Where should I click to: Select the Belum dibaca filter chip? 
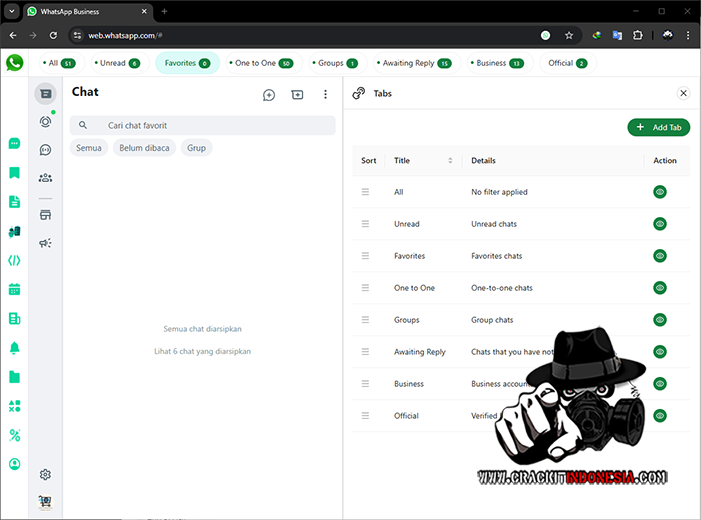(x=146, y=148)
